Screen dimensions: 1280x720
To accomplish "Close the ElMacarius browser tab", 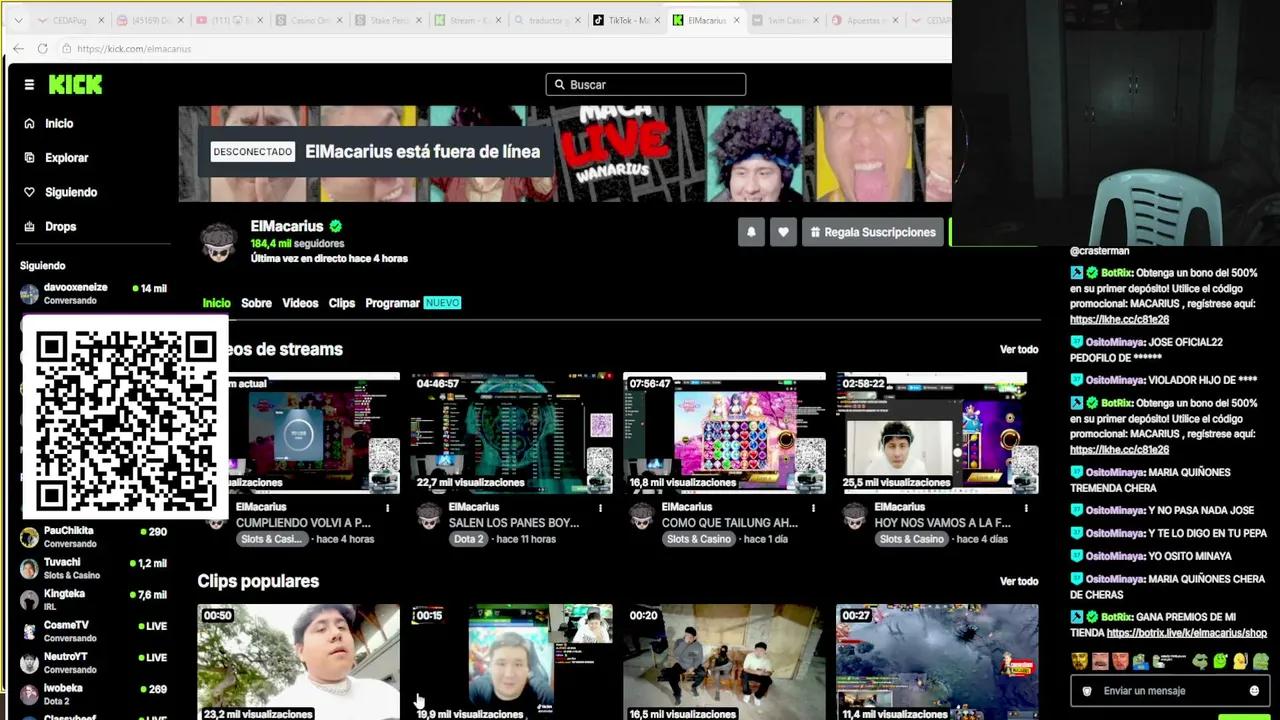I will tap(737, 20).
